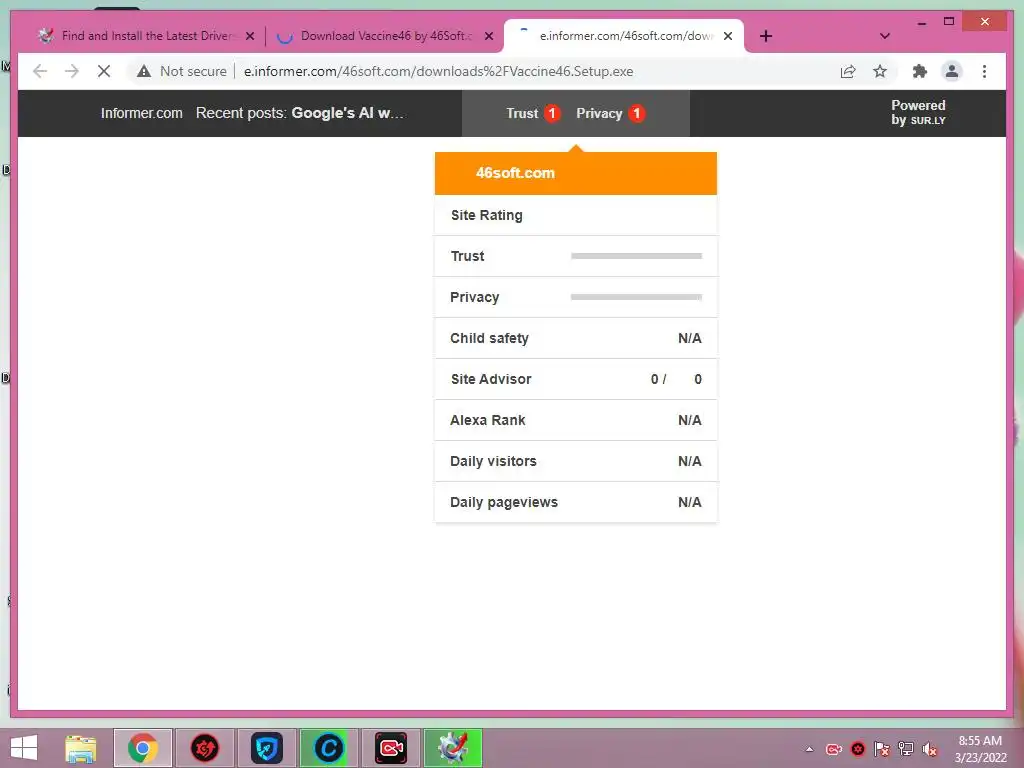Viewport: 1024px width, 768px height.
Task: Close the e.informer.com tab
Action: [728, 36]
